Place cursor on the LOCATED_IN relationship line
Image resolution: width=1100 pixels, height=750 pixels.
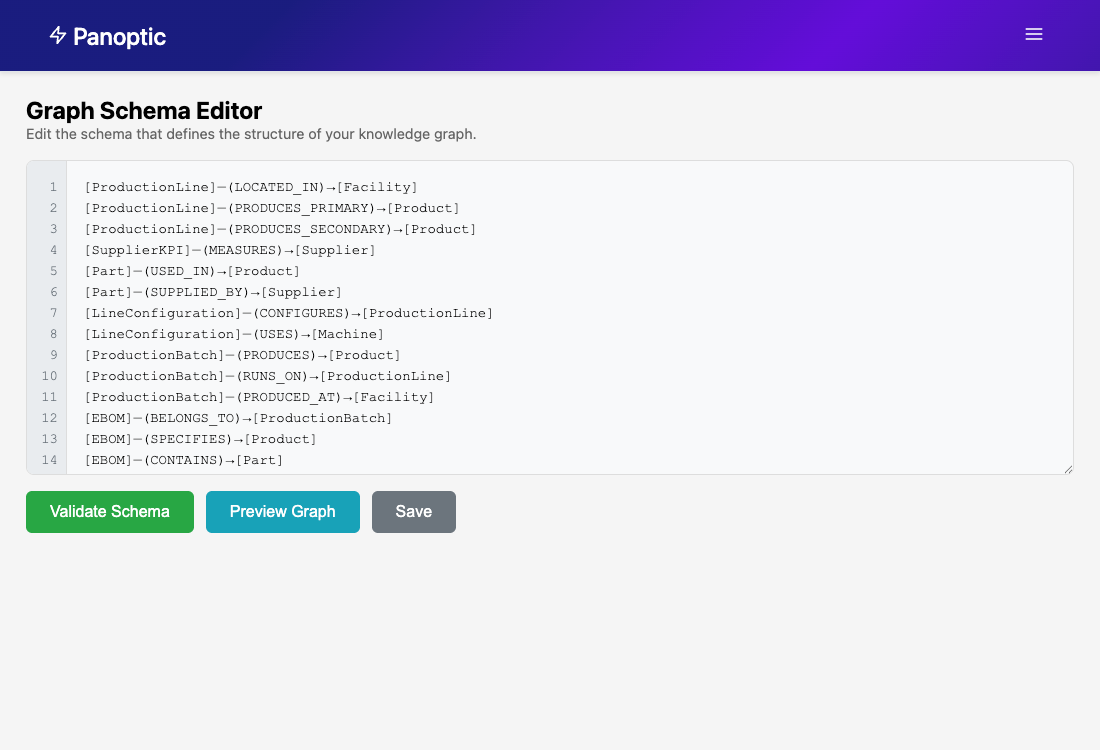point(250,187)
